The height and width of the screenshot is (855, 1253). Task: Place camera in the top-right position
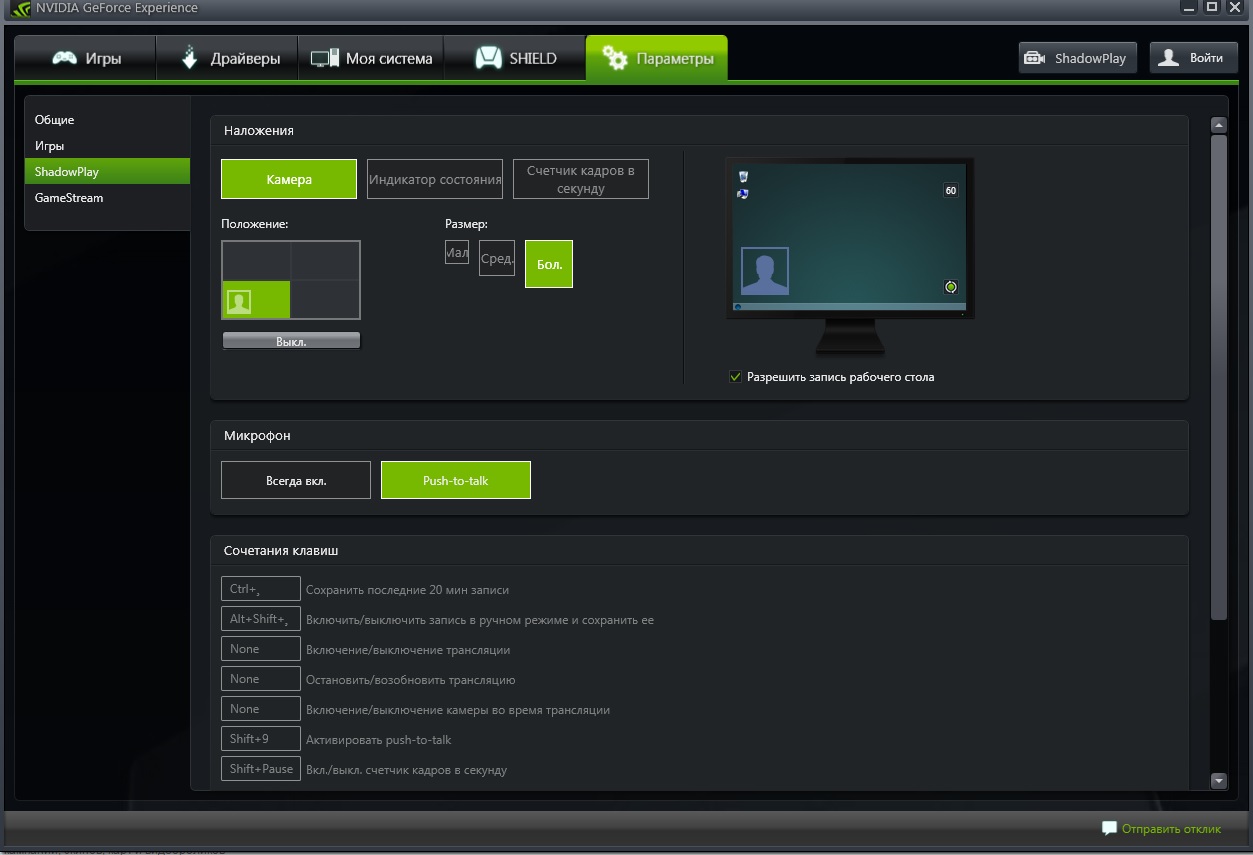[325, 261]
